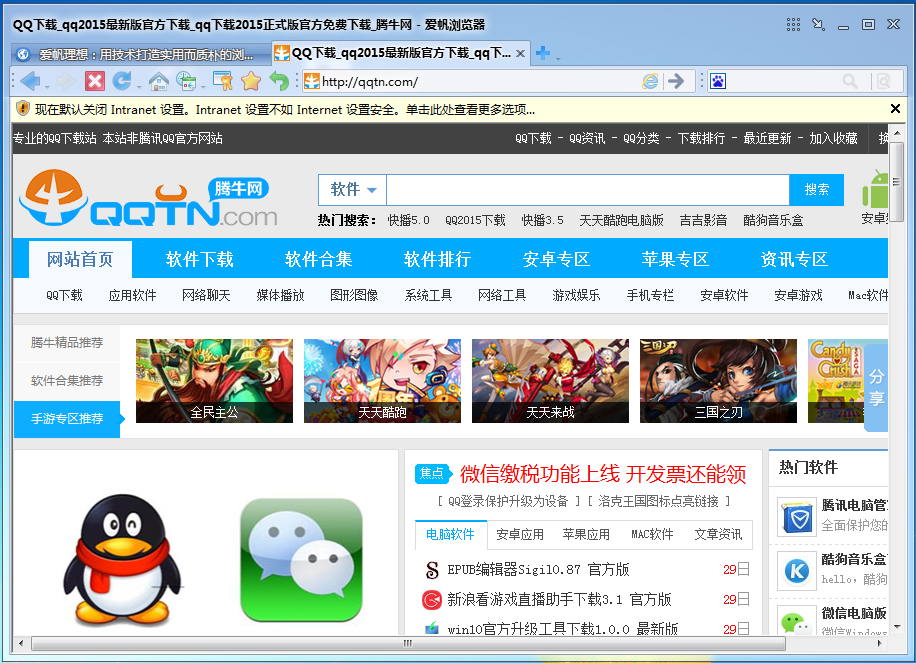Click the green undo closed tab icon
The height and width of the screenshot is (663, 916).
pos(279,81)
